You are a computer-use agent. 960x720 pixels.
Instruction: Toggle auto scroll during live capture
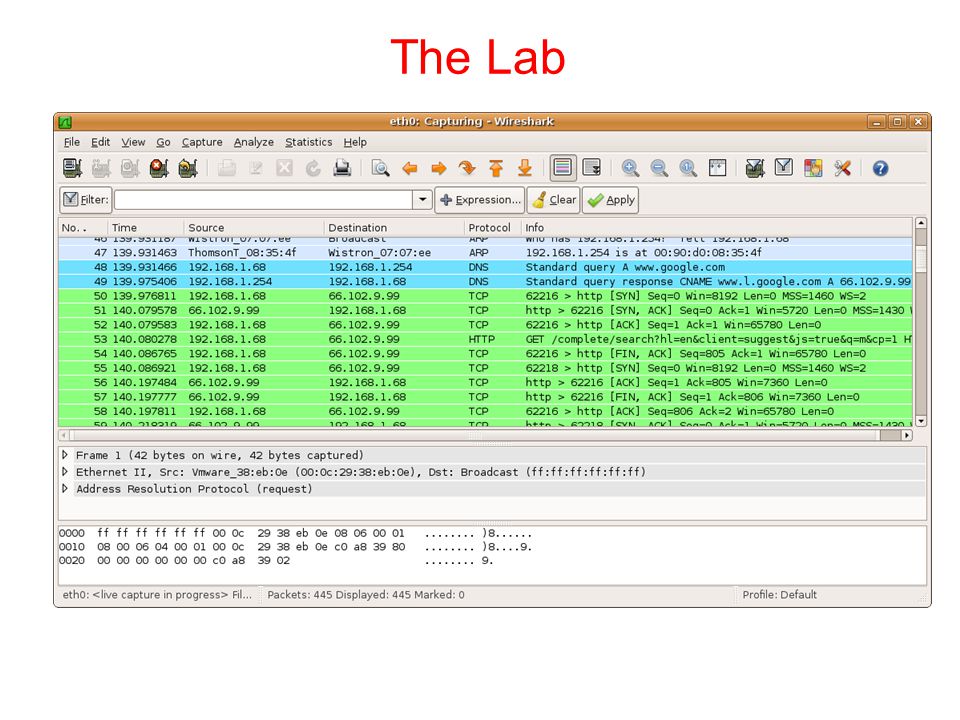(x=592, y=168)
